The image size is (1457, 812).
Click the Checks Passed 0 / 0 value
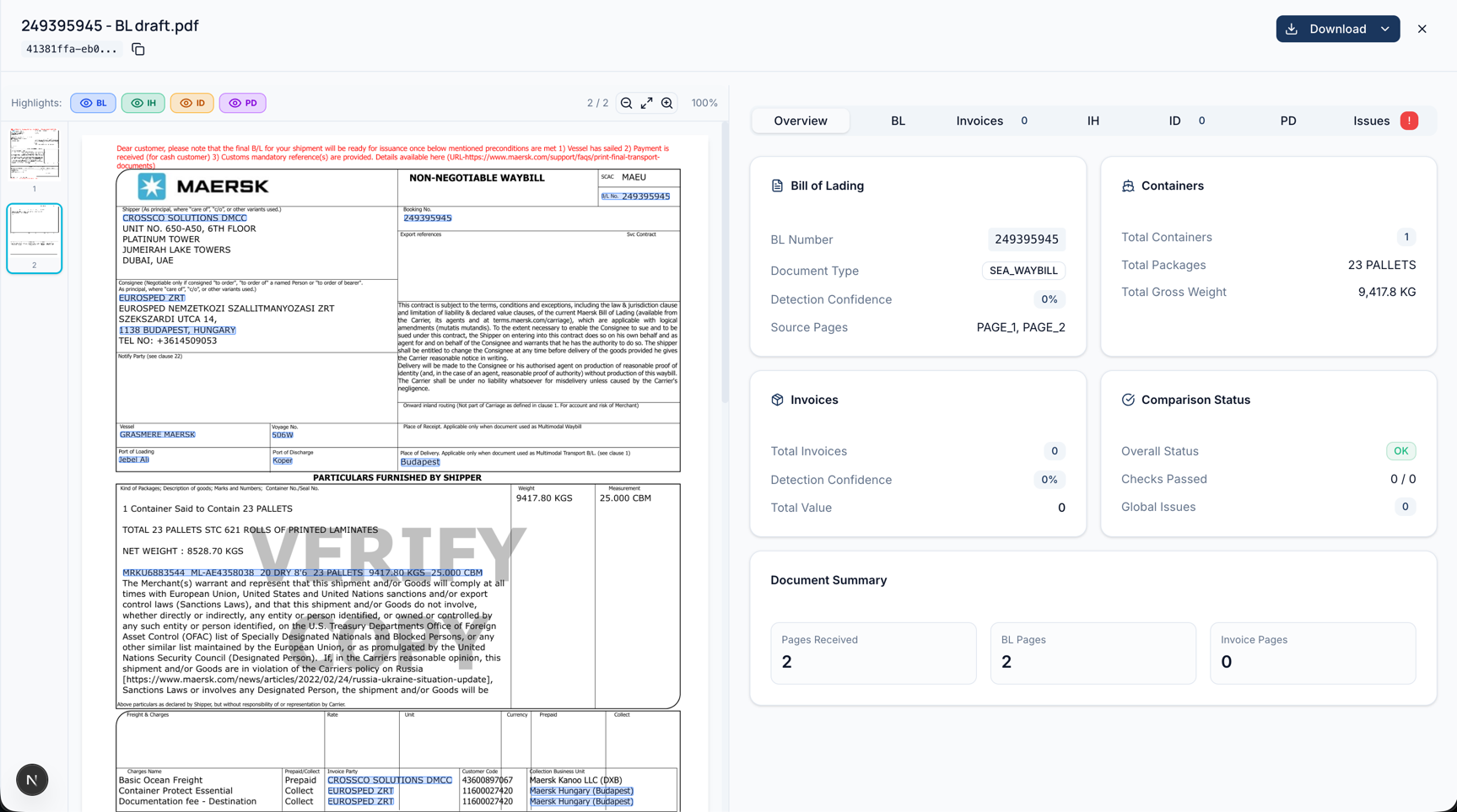(1403, 479)
